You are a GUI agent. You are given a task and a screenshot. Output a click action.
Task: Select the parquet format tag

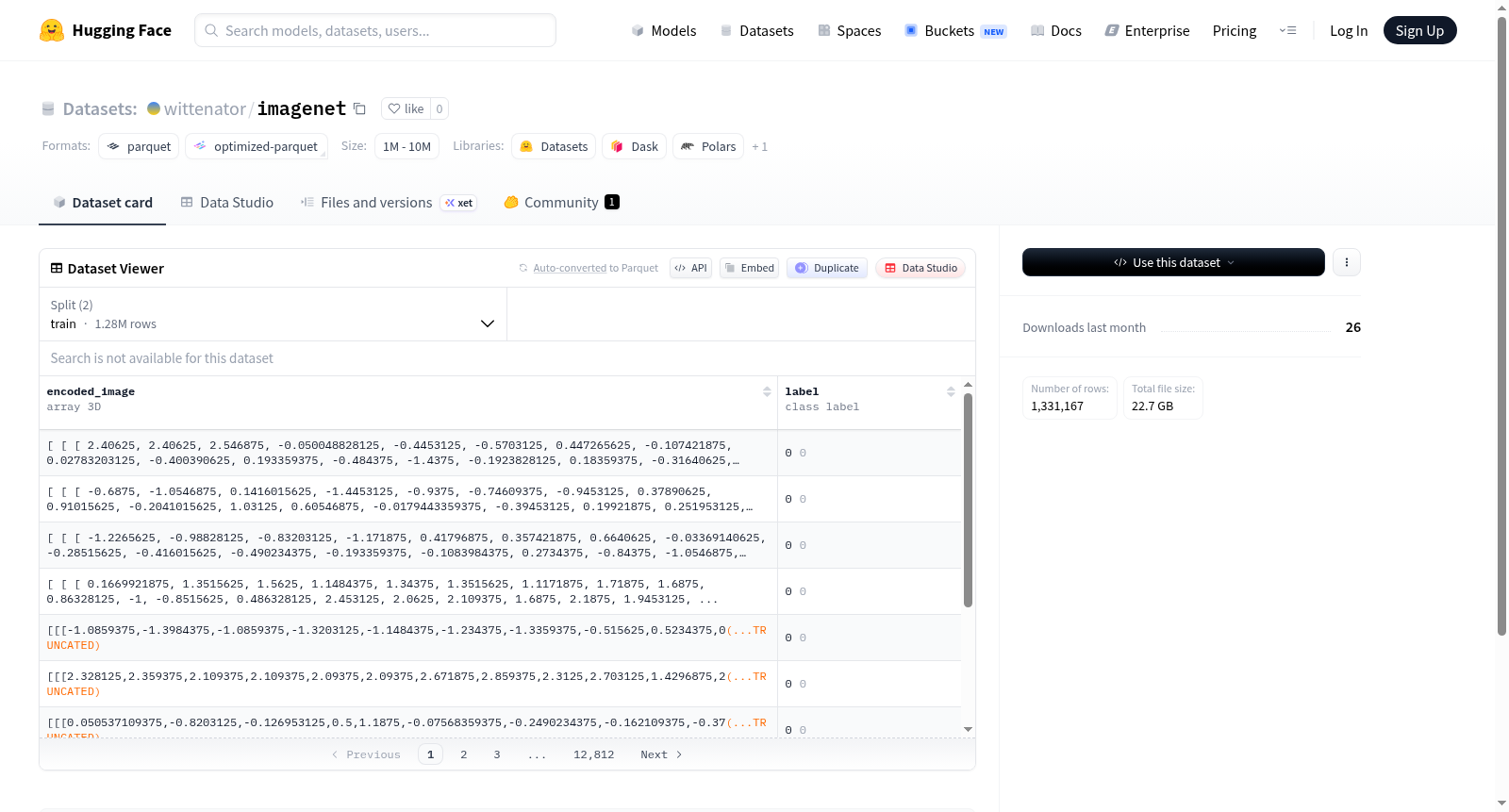(x=139, y=146)
